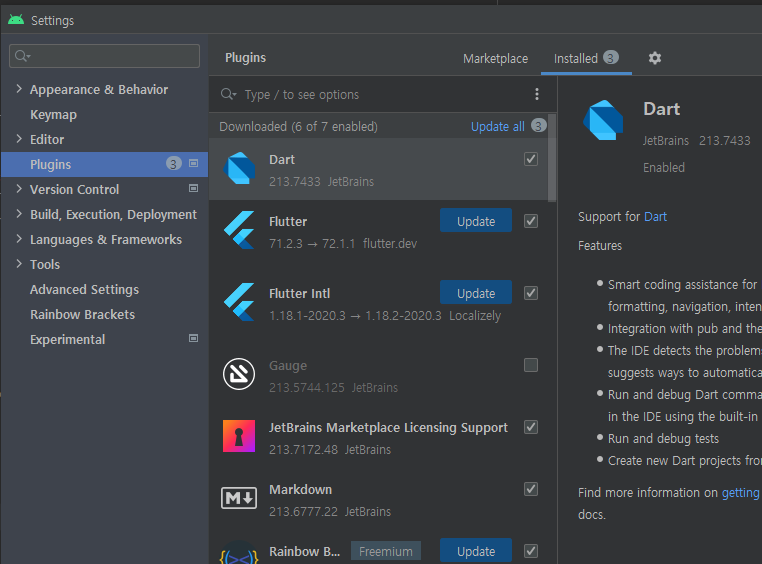Click the three-dot options menu in plugin search
This screenshot has width=762, height=564.
click(x=537, y=94)
